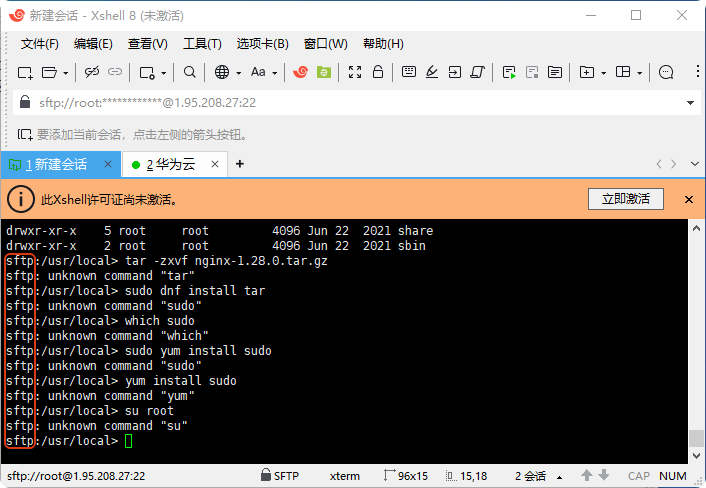Click the greyed script record icon
706x488 pixels.
(x=532, y=72)
